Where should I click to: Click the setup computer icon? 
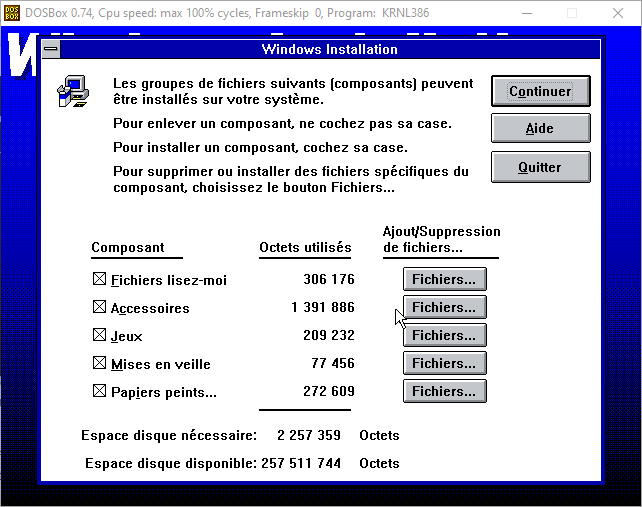(x=73, y=91)
